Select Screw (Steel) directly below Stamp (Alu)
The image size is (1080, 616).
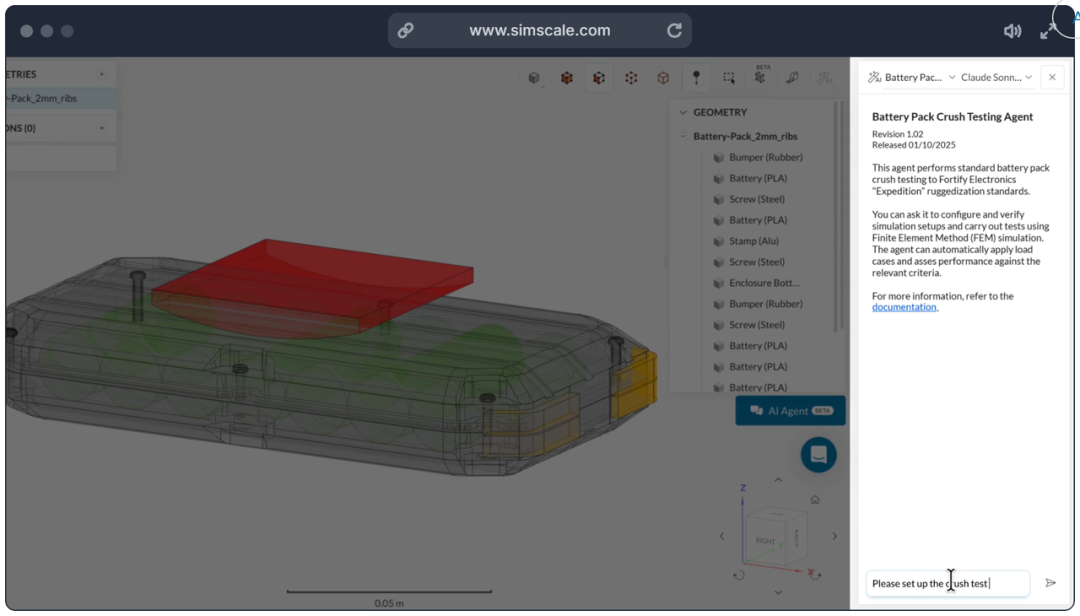[x=756, y=262]
